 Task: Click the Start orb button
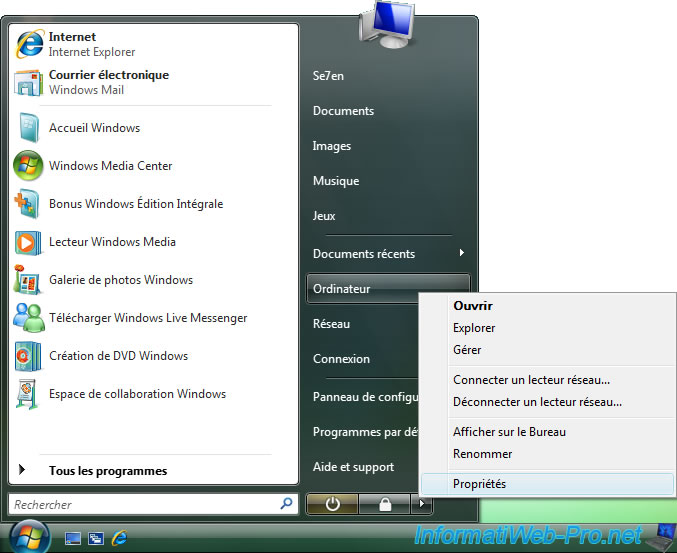point(29,537)
